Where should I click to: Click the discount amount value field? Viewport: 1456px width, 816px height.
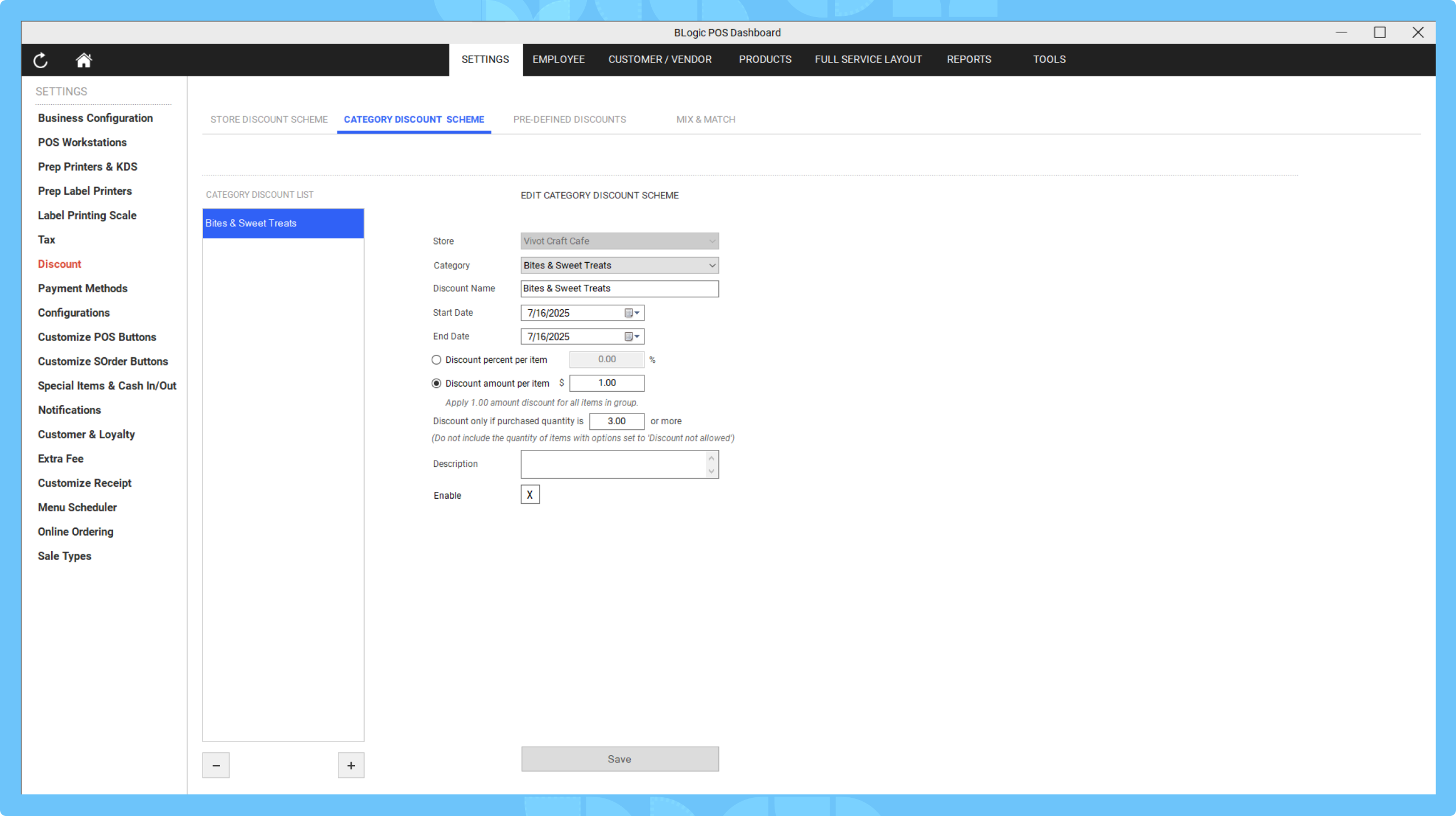[607, 383]
